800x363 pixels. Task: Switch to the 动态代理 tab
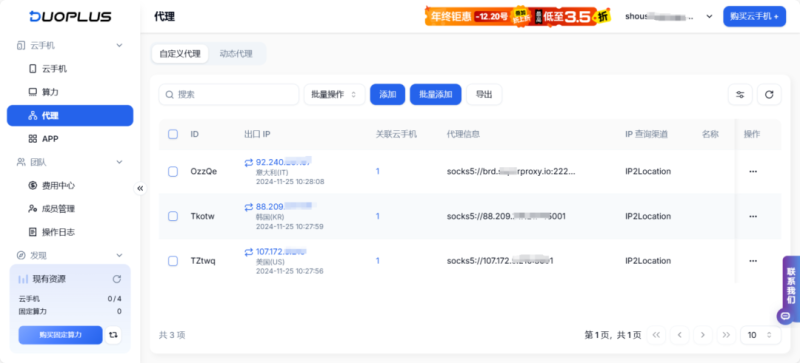236,54
